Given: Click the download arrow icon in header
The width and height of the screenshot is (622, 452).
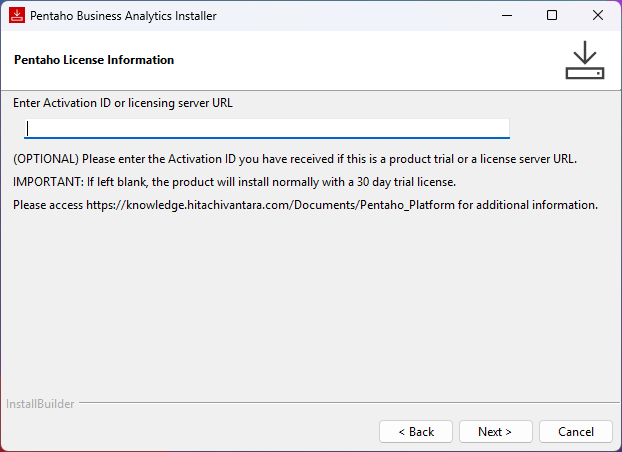Looking at the screenshot, I should pos(584,61).
